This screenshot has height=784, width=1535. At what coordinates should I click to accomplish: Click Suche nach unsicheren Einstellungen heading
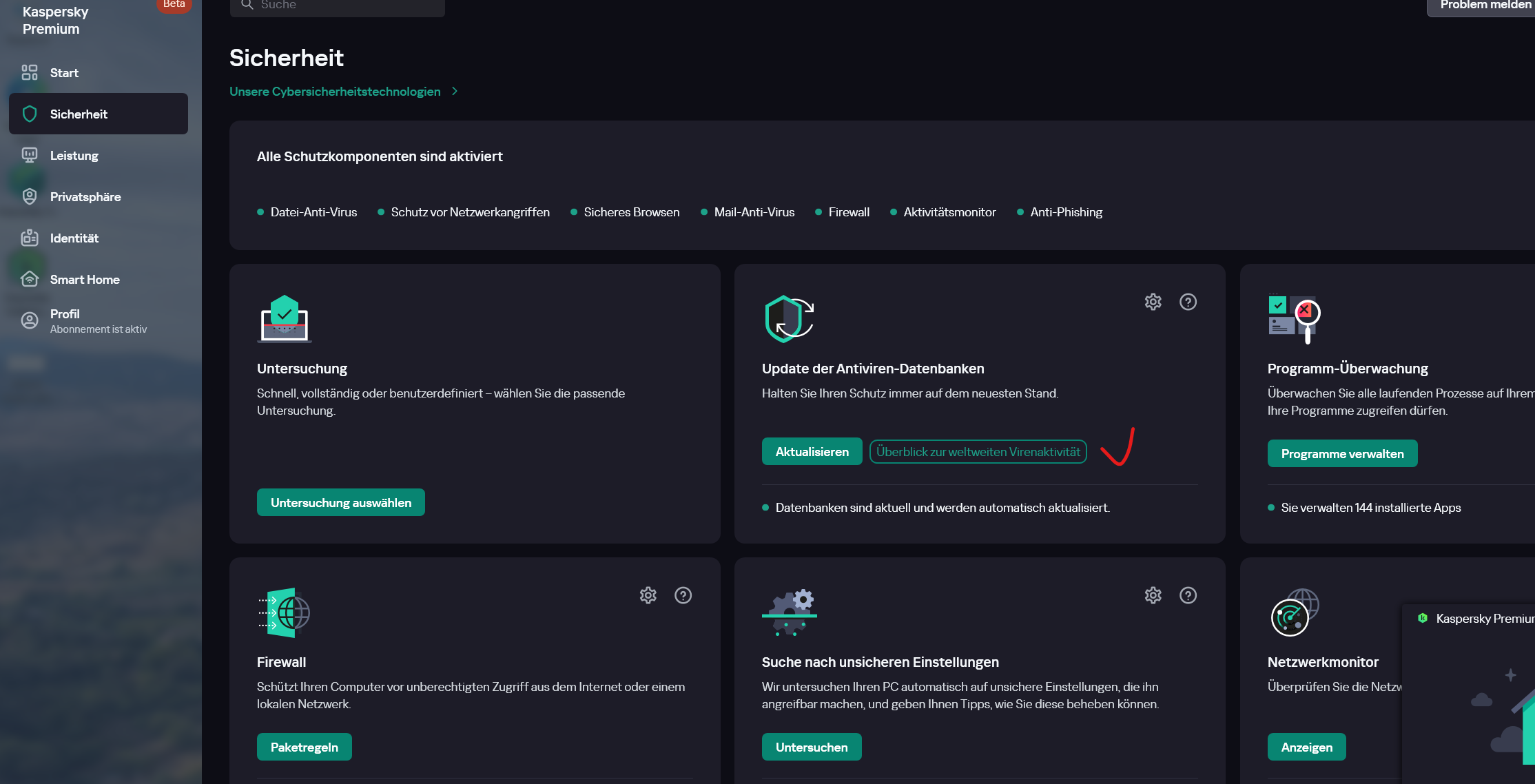880,662
